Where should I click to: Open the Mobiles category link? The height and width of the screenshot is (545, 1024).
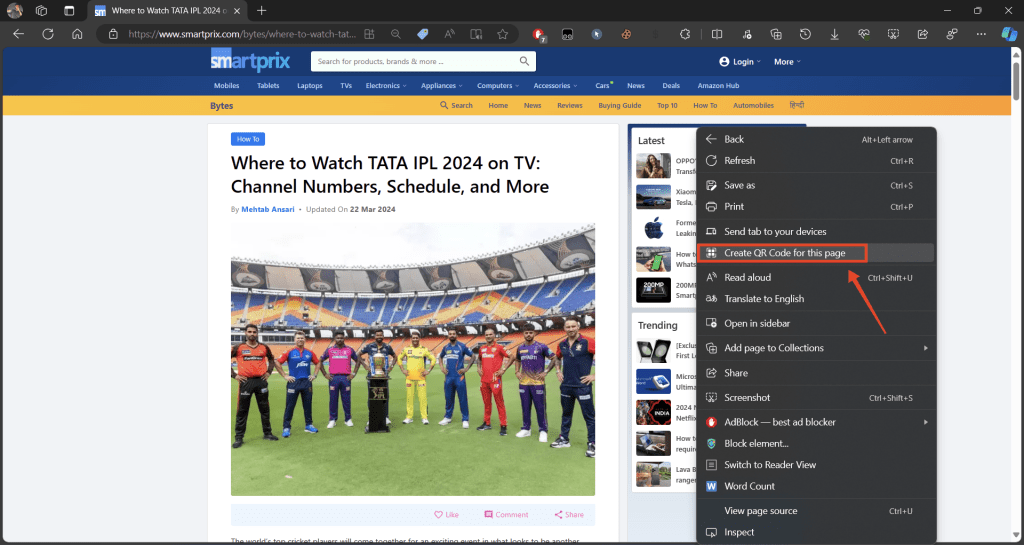tap(227, 86)
